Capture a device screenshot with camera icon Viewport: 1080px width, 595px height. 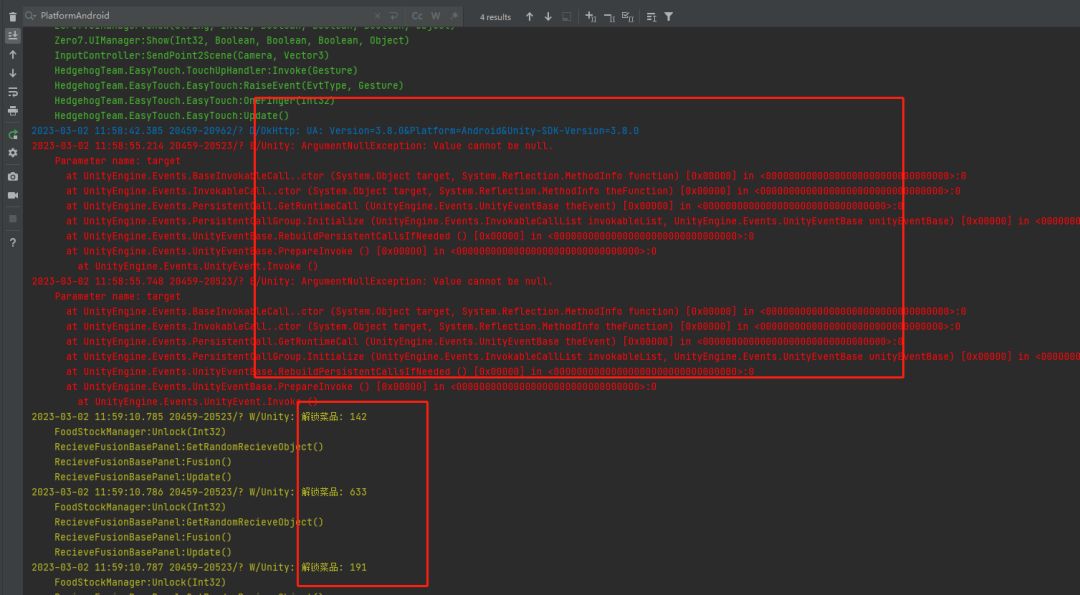click(12, 177)
